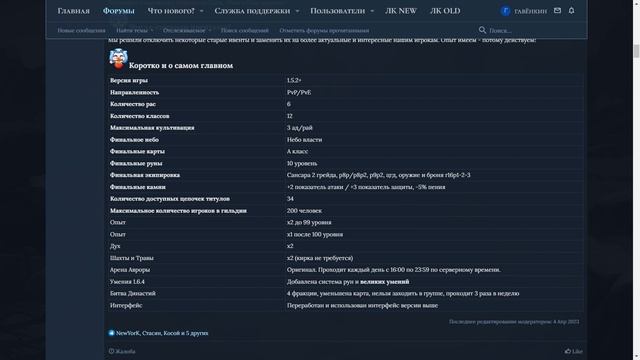This screenshot has width=640, height=360.
Task: Open the ЛК OLD link
Action: click(x=445, y=11)
